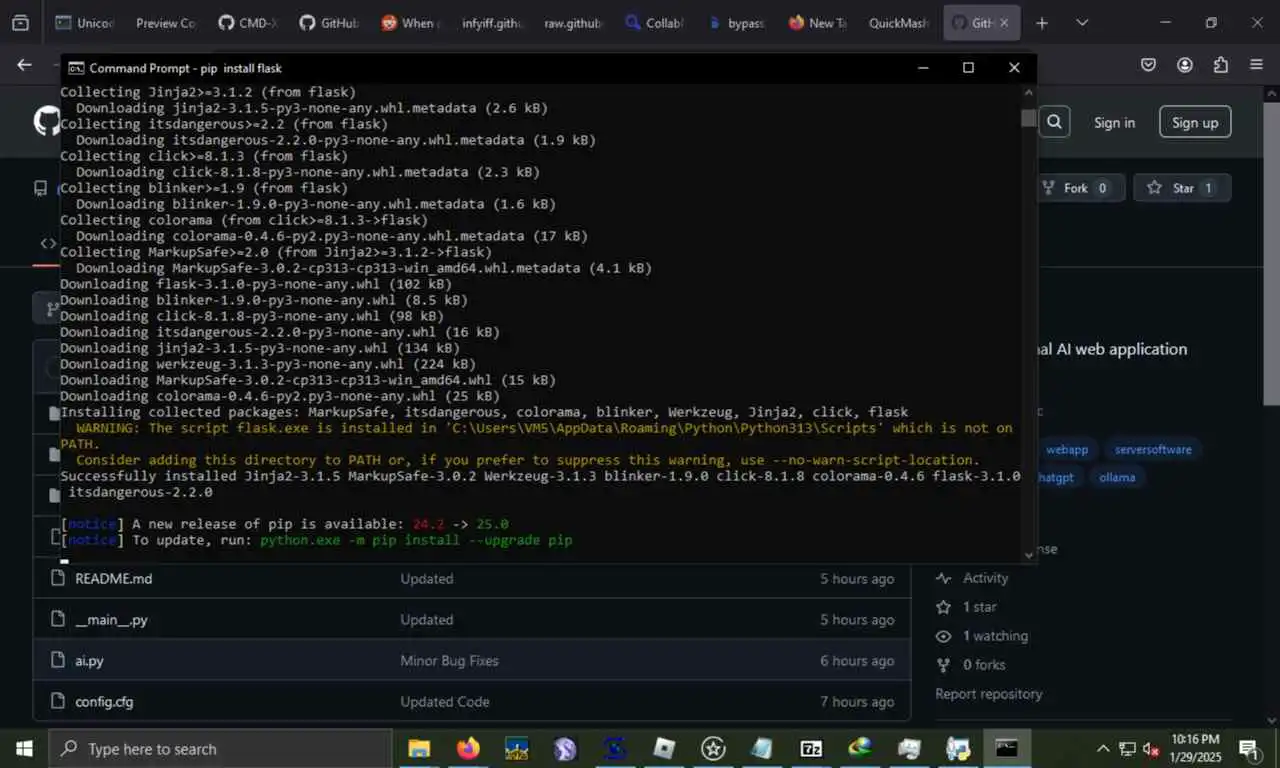Open the Firefox extensions puzzle icon
This screenshot has height=768, width=1280.
point(1220,65)
